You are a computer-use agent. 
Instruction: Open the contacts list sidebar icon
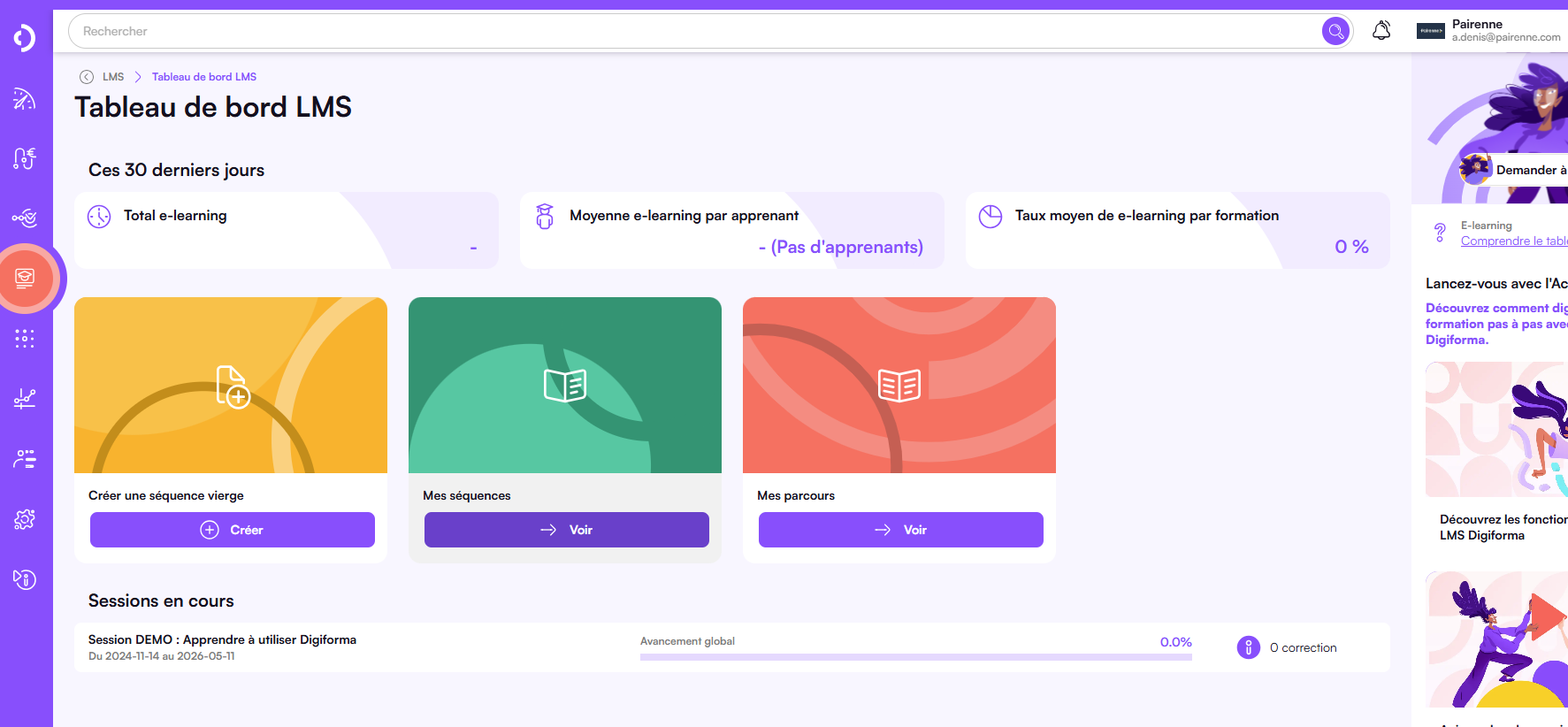click(25, 459)
